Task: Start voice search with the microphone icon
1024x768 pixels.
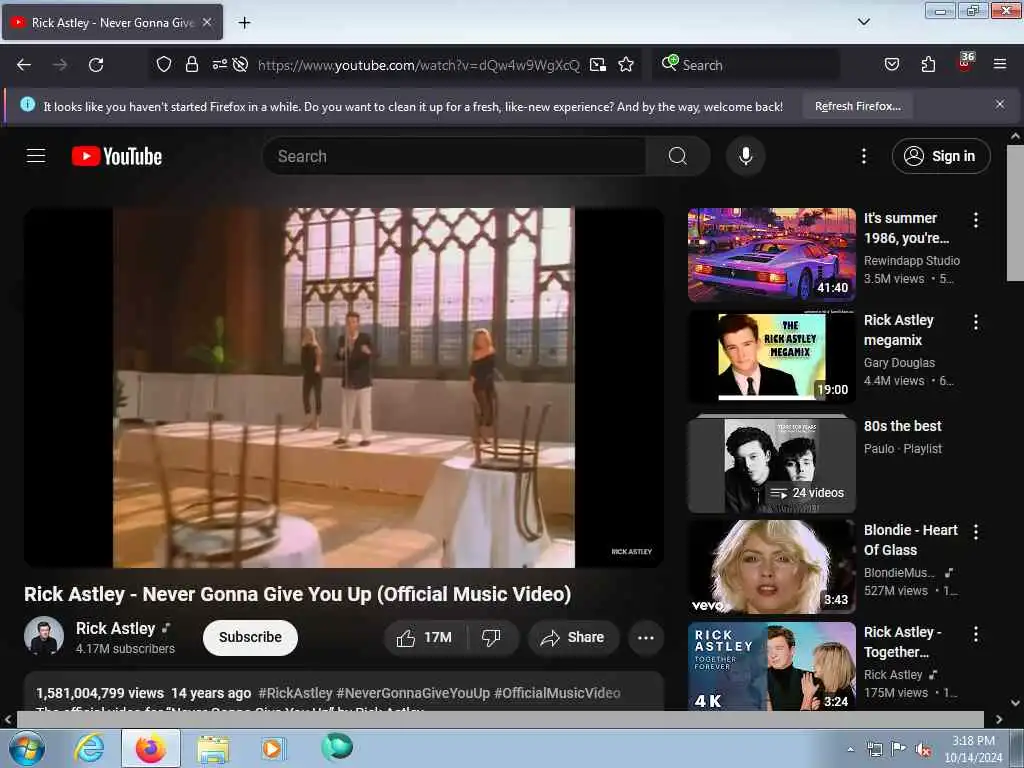Action: coord(745,156)
